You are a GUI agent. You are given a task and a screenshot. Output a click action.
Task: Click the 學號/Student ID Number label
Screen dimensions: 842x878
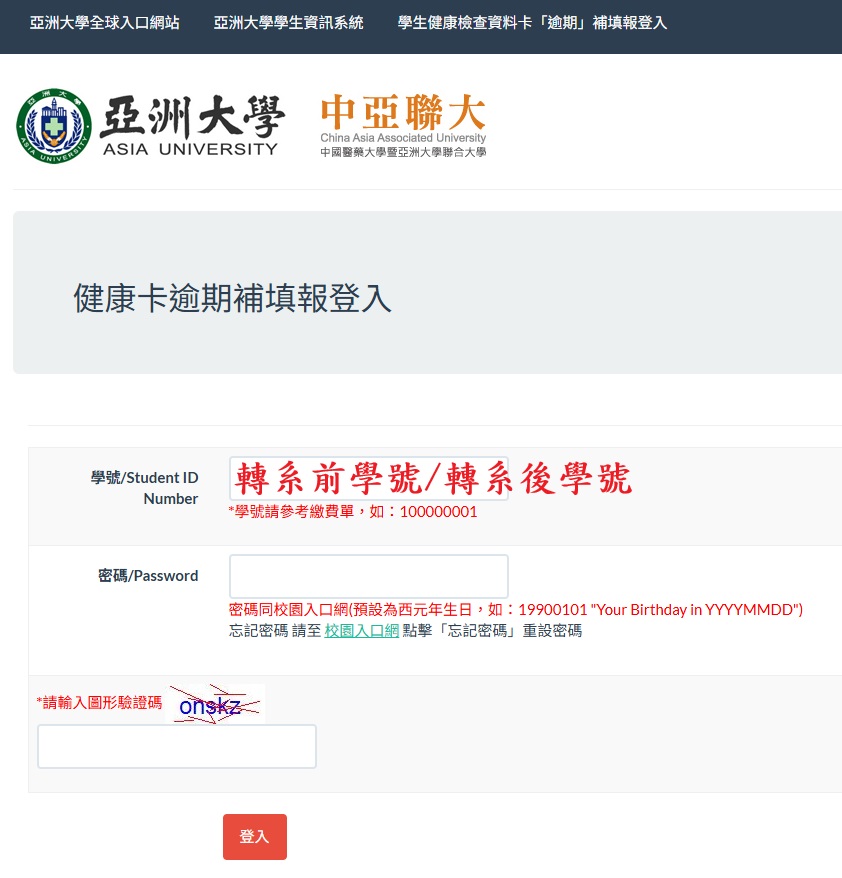click(146, 488)
